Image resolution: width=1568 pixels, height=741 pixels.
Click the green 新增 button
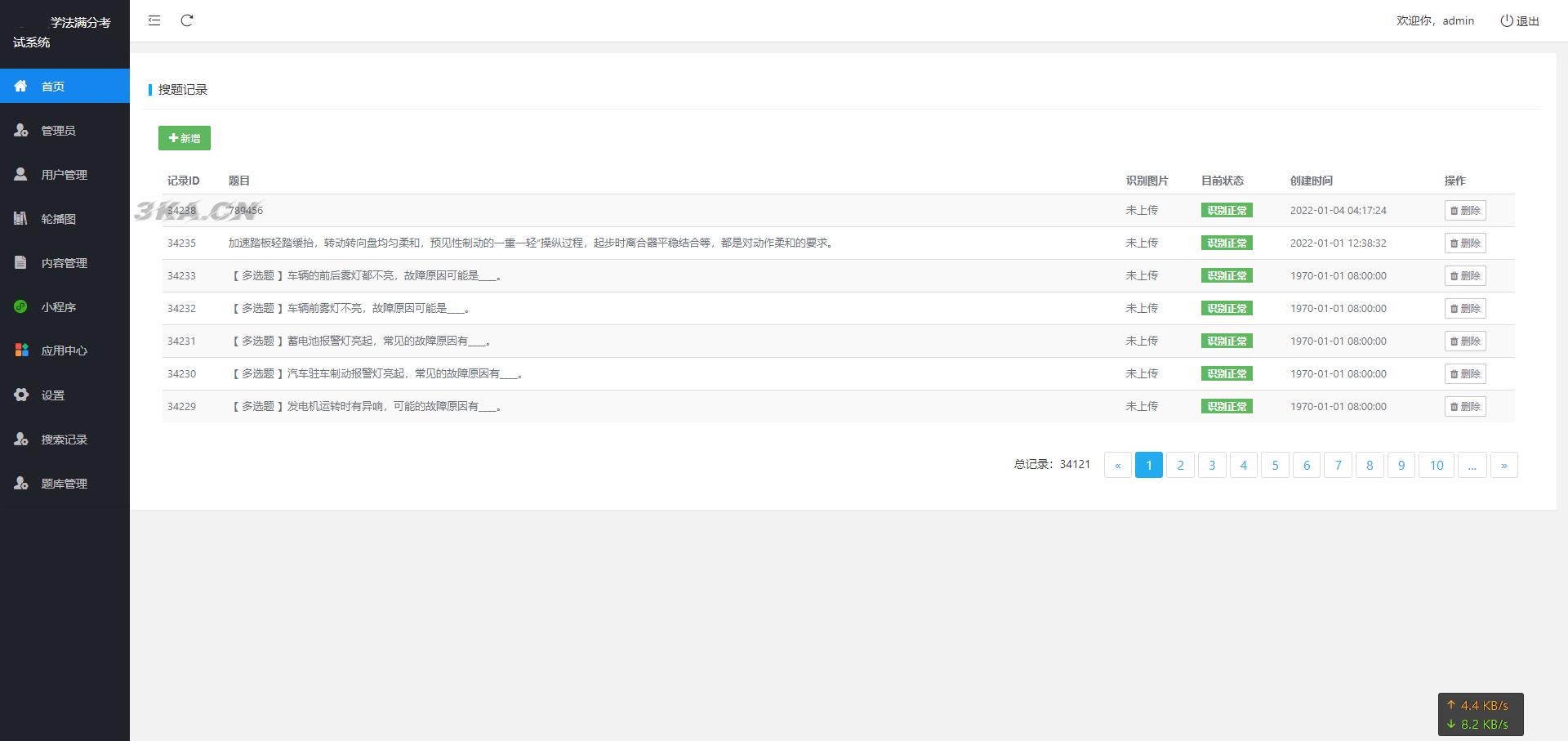tap(185, 138)
